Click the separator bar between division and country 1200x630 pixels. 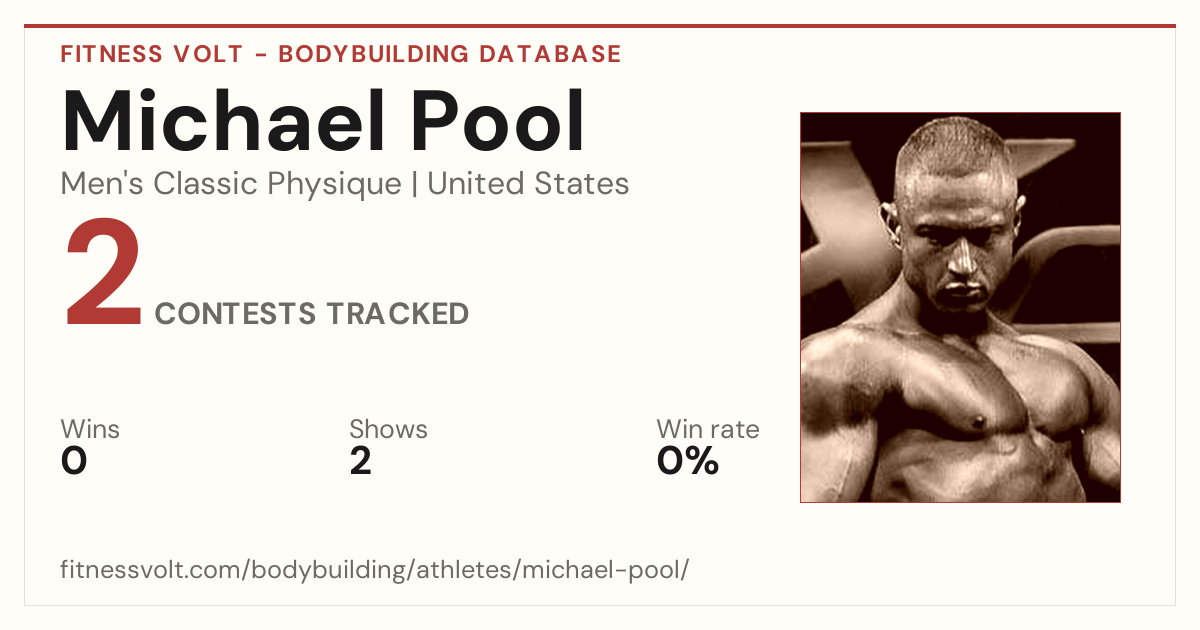coord(414,185)
